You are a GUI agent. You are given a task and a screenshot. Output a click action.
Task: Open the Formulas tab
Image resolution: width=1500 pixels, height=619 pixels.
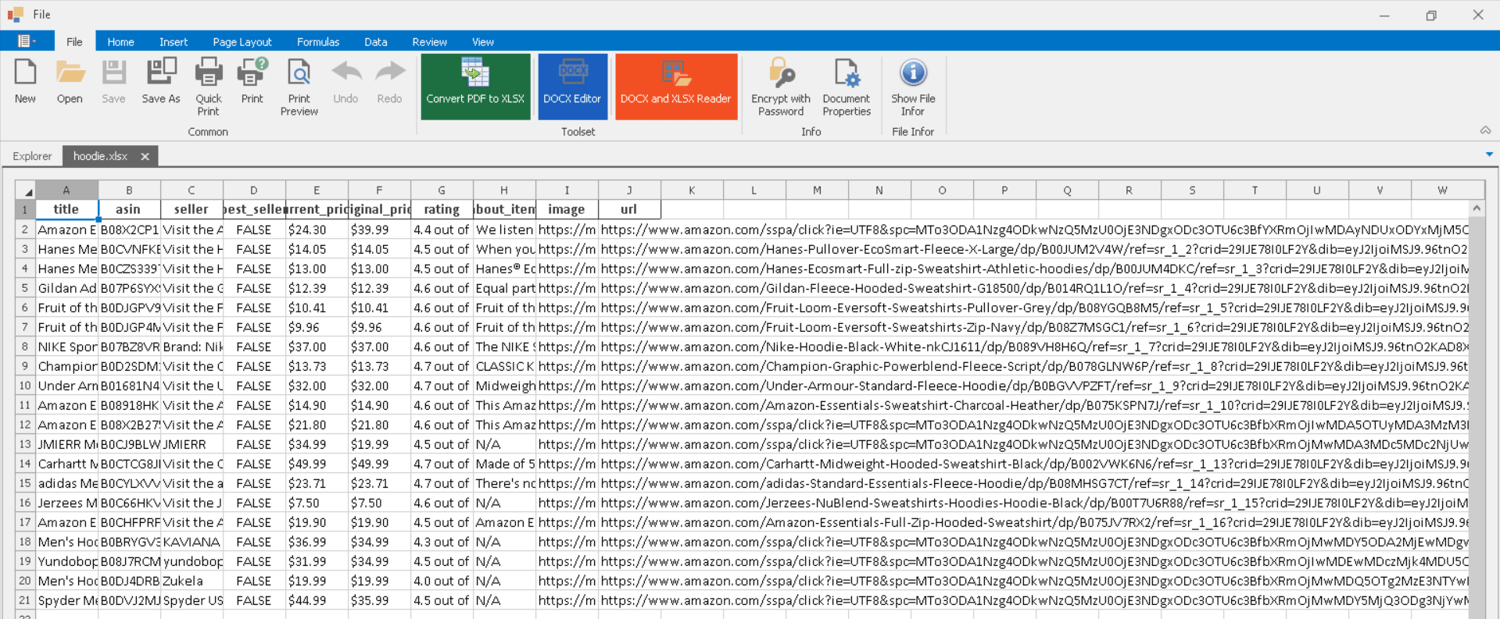point(318,42)
